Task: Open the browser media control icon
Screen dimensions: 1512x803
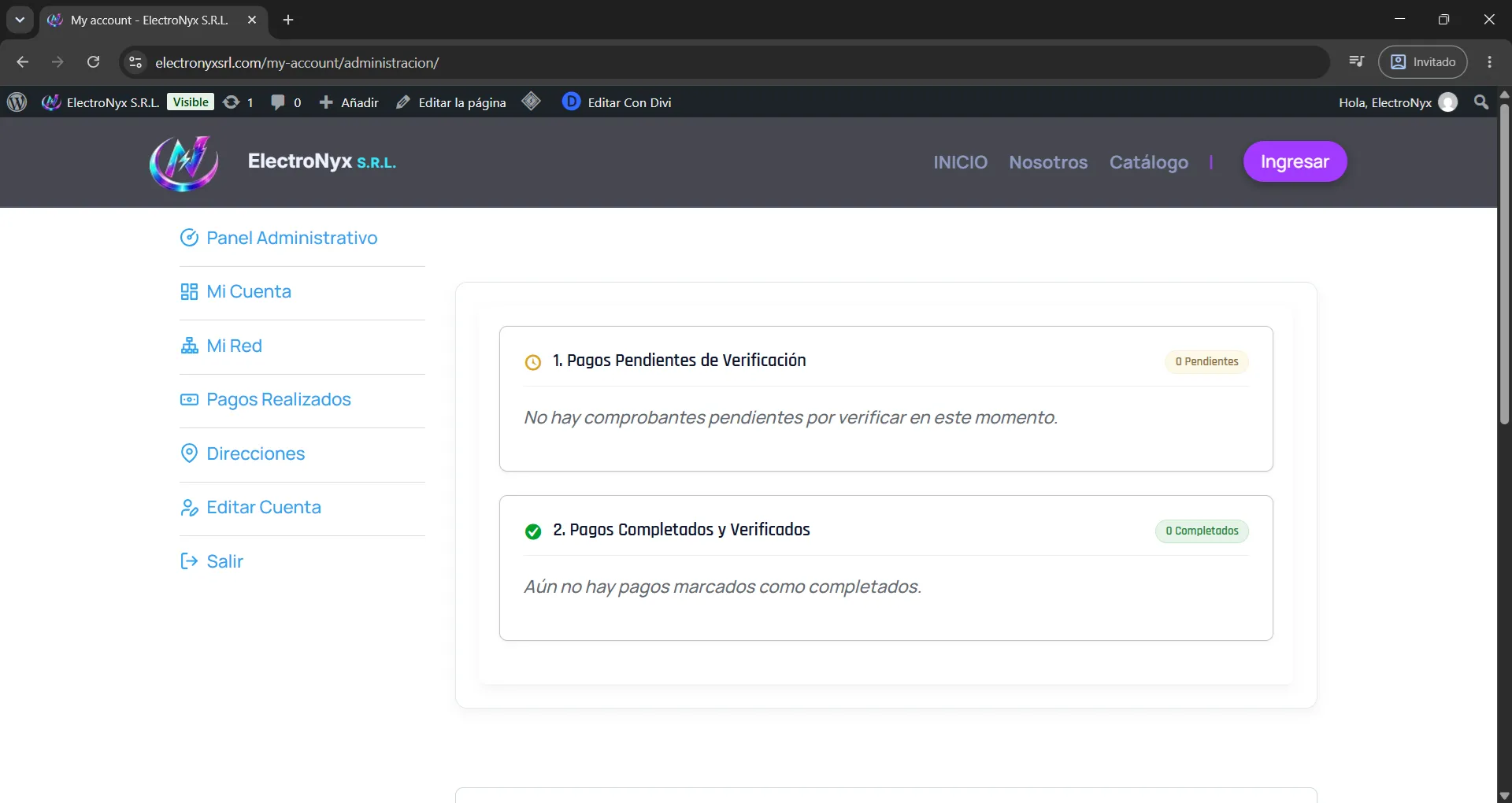Action: (1356, 61)
